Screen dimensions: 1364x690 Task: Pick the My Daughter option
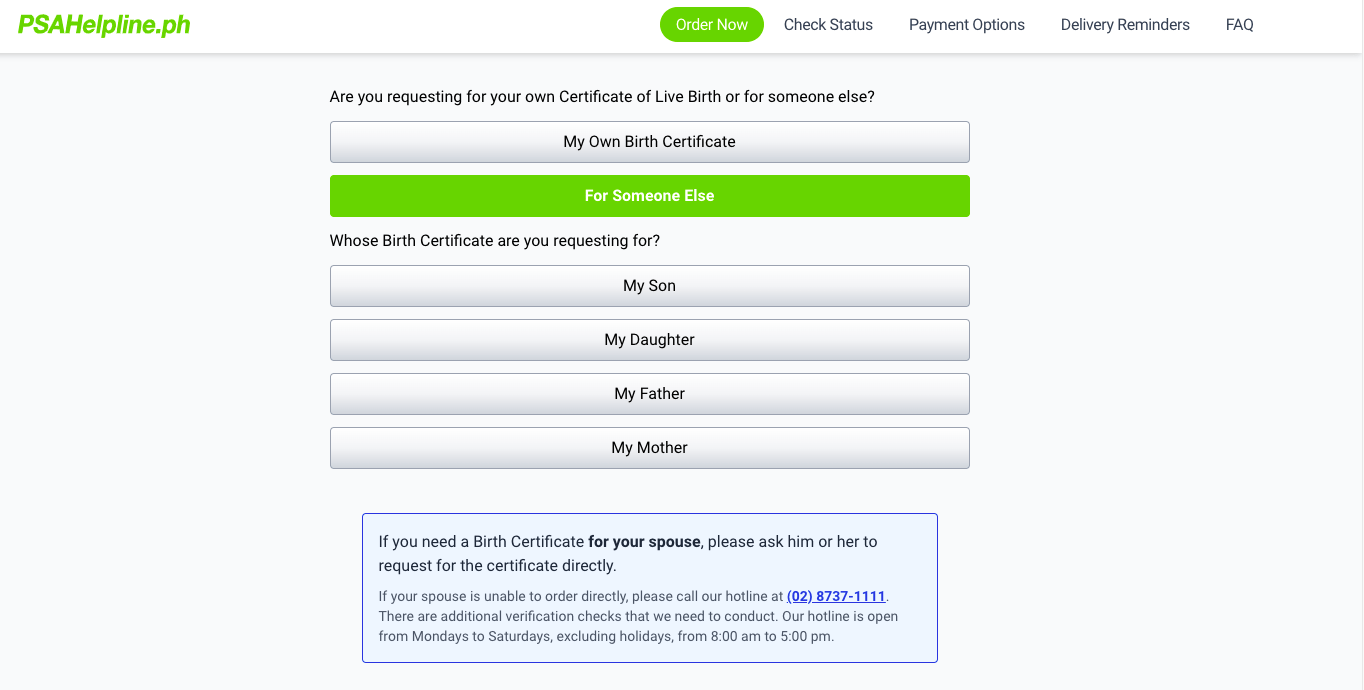point(650,340)
